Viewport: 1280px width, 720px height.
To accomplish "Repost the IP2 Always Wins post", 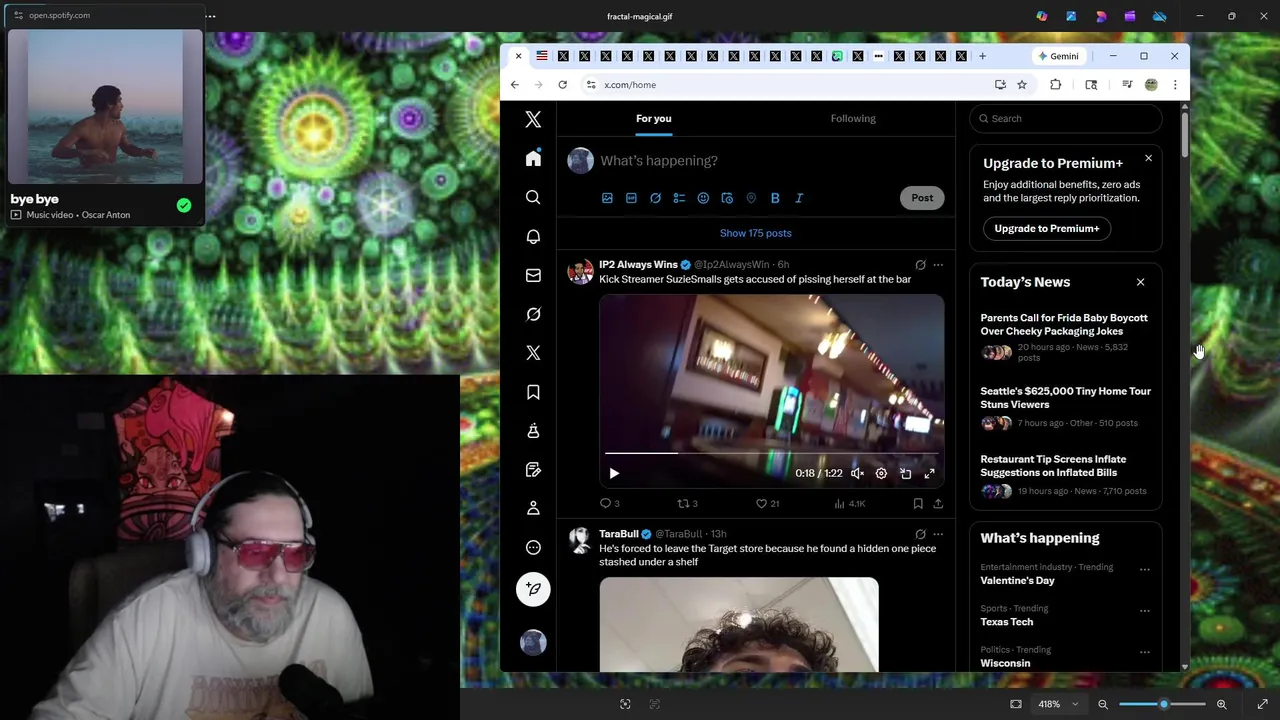I will (684, 504).
